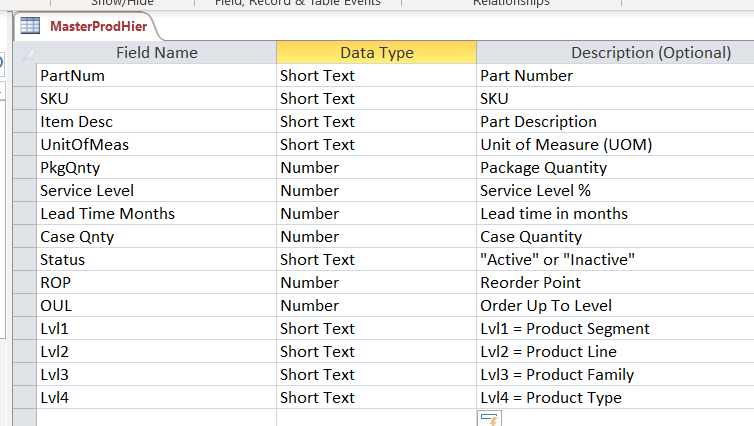Click the Service Level field name
Viewport: 754px width, 426px height.
pos(156,191)
